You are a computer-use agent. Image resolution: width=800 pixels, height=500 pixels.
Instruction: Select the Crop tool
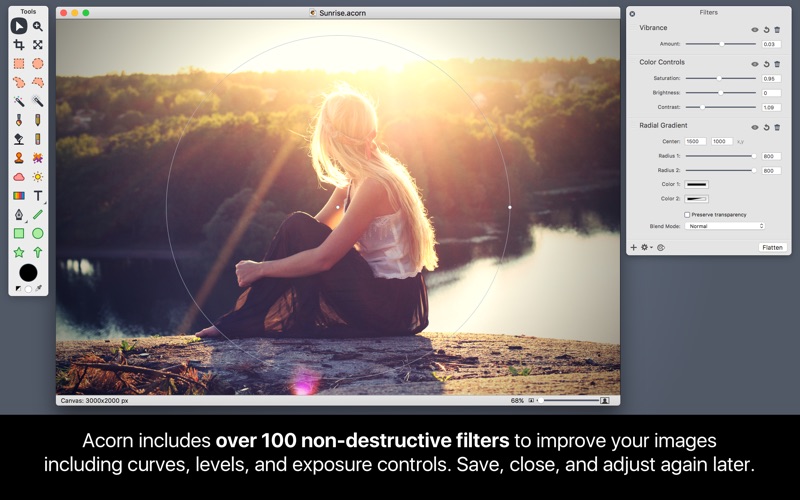click(19, 45)
